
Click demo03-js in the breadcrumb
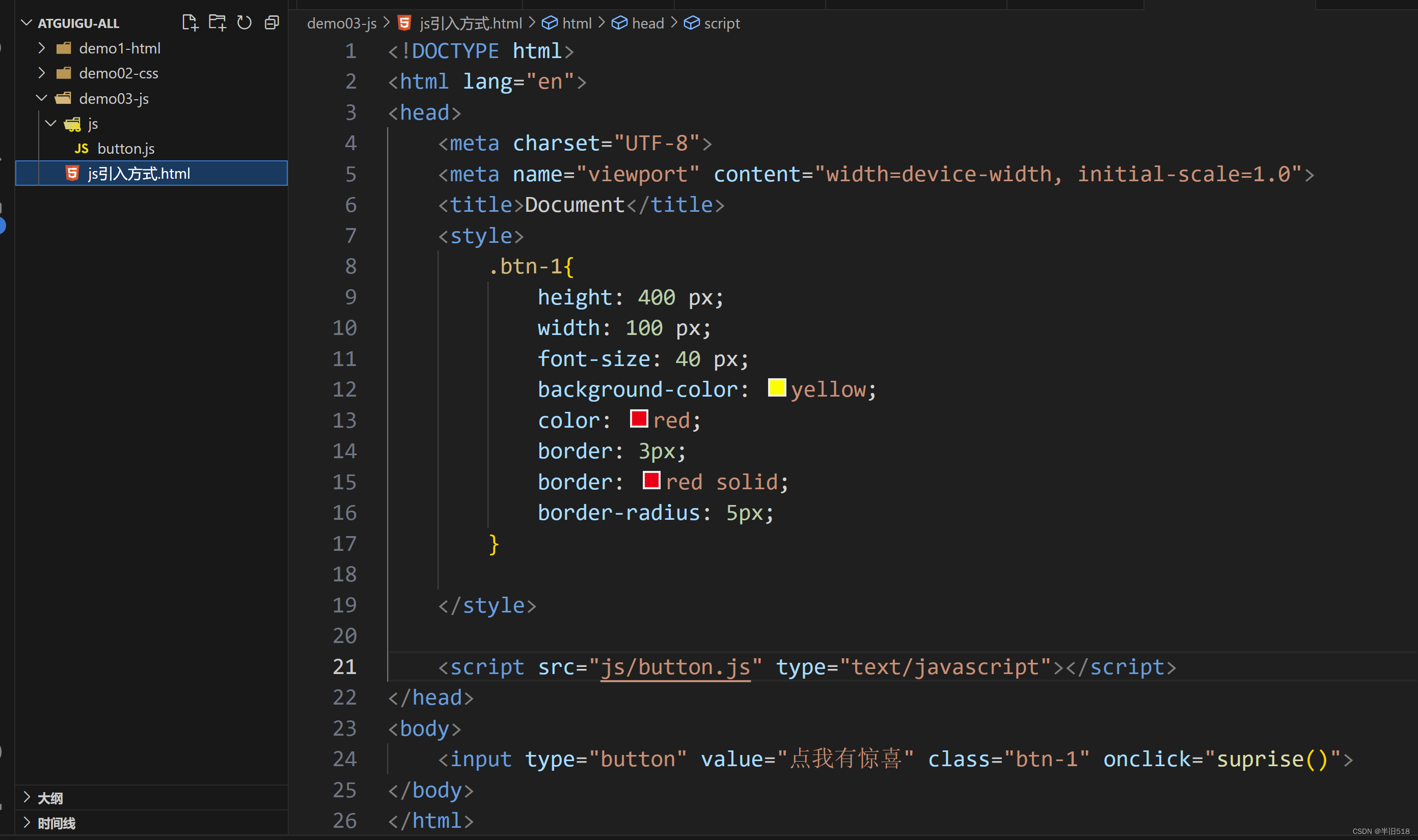[x=341, y=23]
